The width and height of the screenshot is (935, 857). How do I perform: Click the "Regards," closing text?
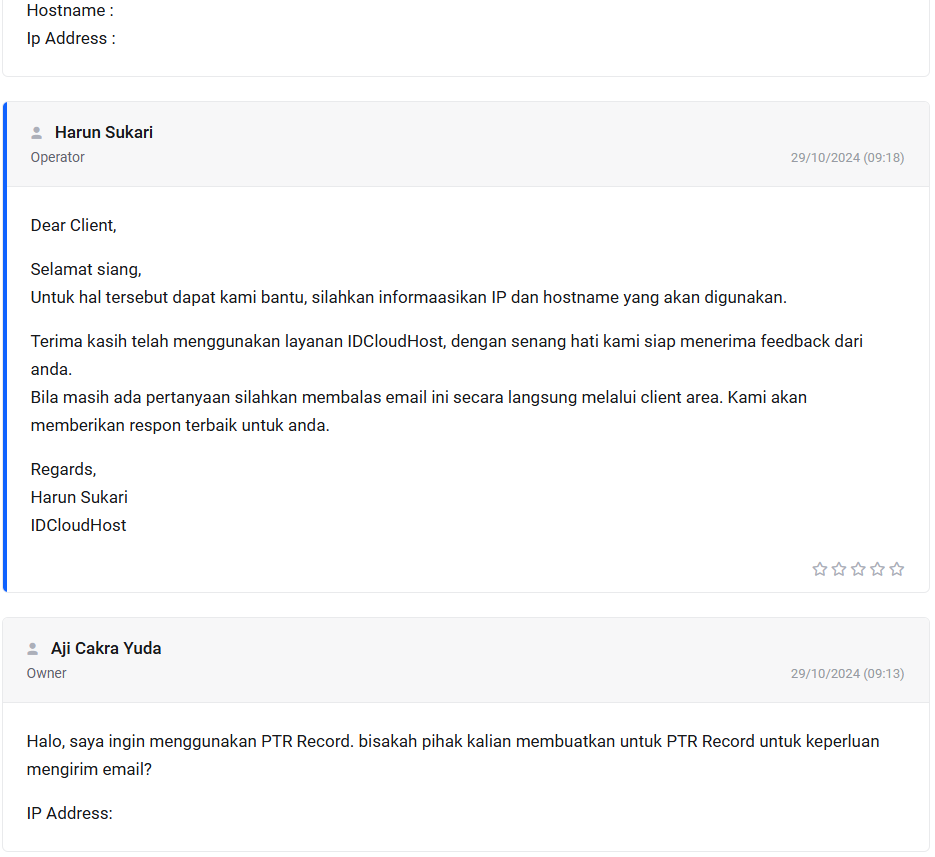click(x=63, y=470)
